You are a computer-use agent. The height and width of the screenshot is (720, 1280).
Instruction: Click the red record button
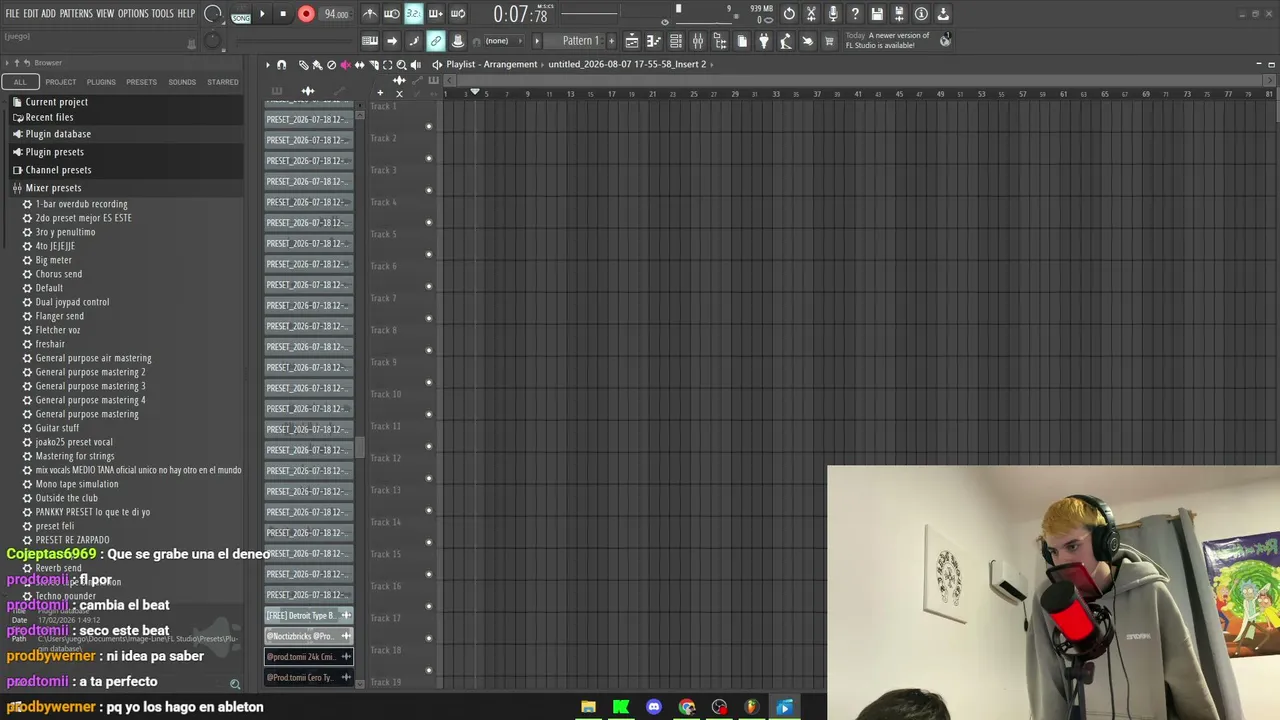[x=306, y=14]
